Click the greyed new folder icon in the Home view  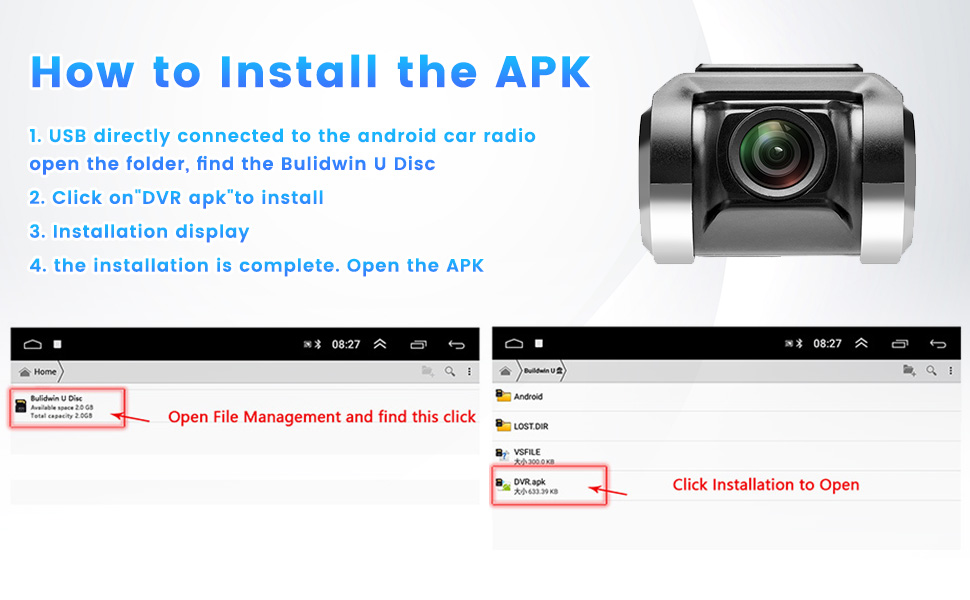tap(427, 371)
